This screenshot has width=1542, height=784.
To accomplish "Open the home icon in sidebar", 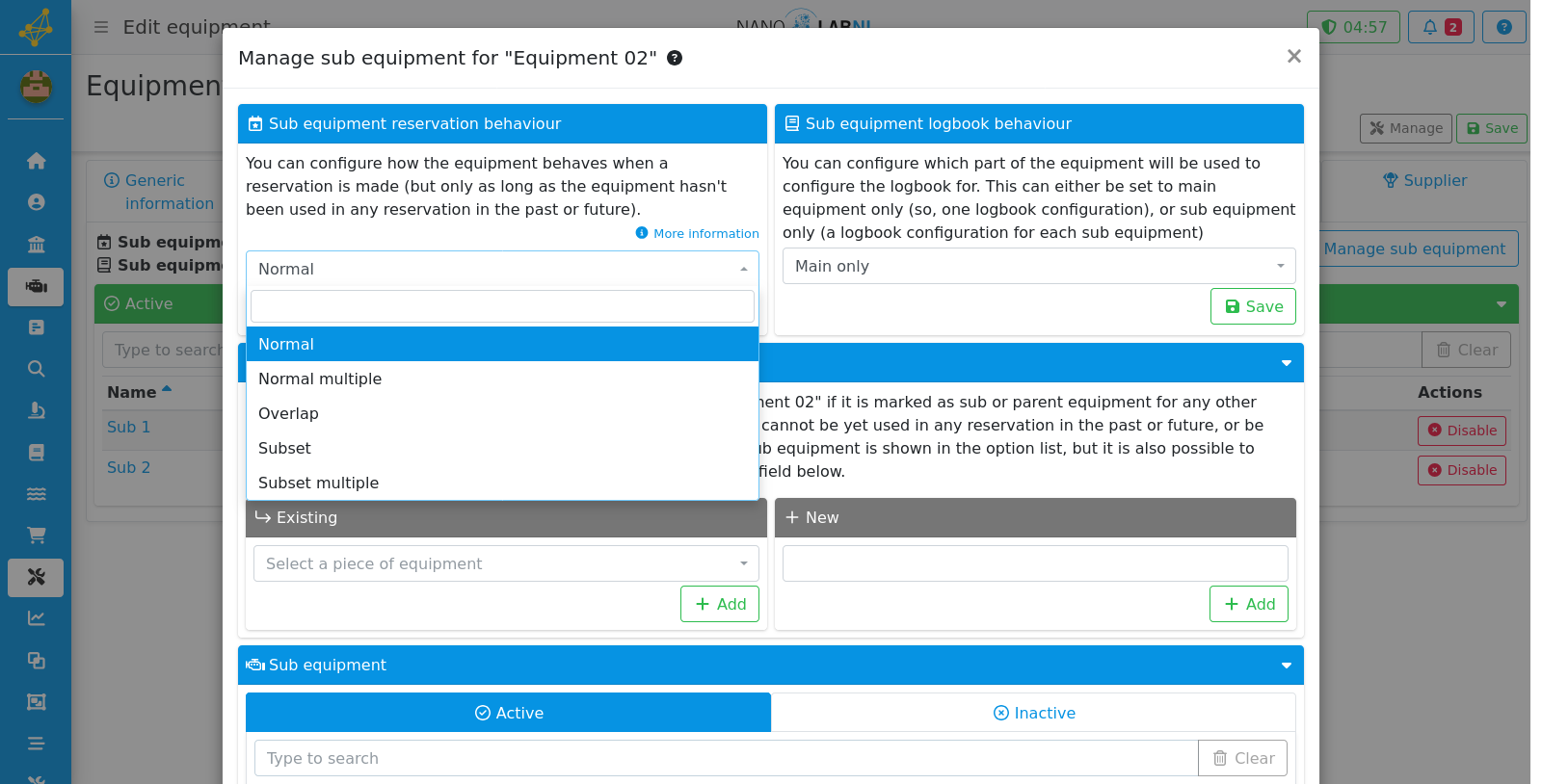I will click(36, 161).
